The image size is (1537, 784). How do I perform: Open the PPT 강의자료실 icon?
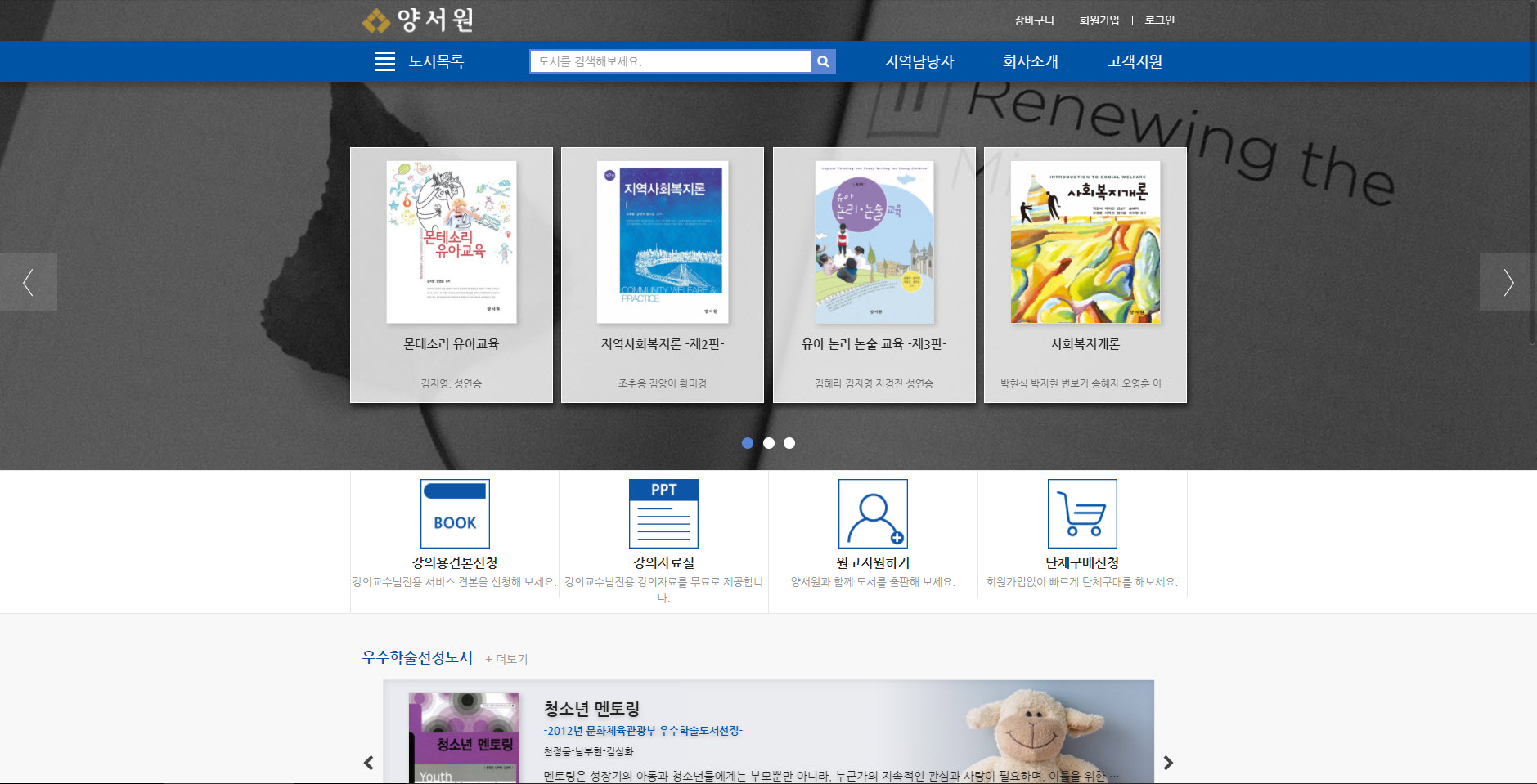point(663,513)
